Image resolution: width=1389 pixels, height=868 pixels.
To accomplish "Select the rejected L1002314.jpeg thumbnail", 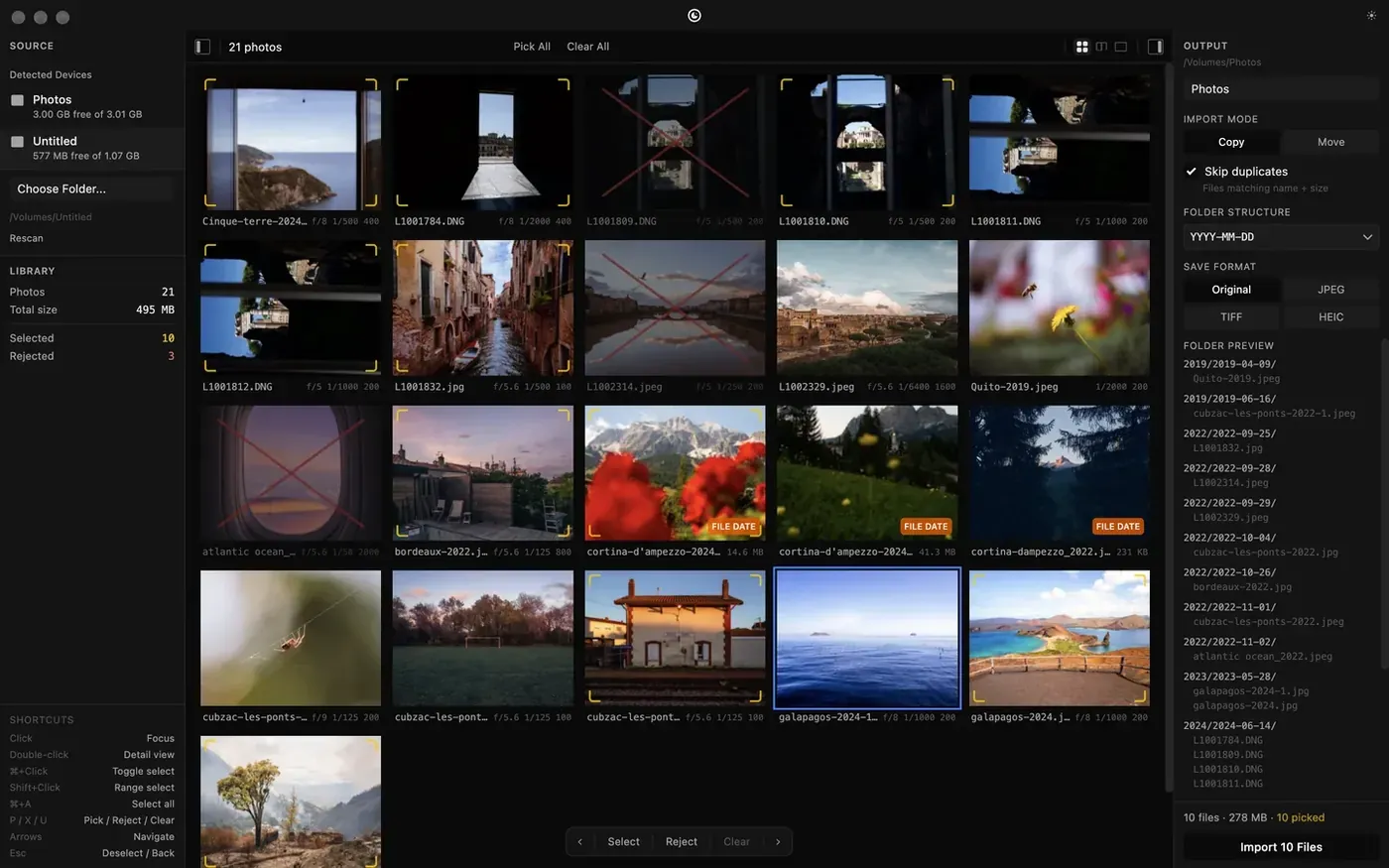I will 676,308.
